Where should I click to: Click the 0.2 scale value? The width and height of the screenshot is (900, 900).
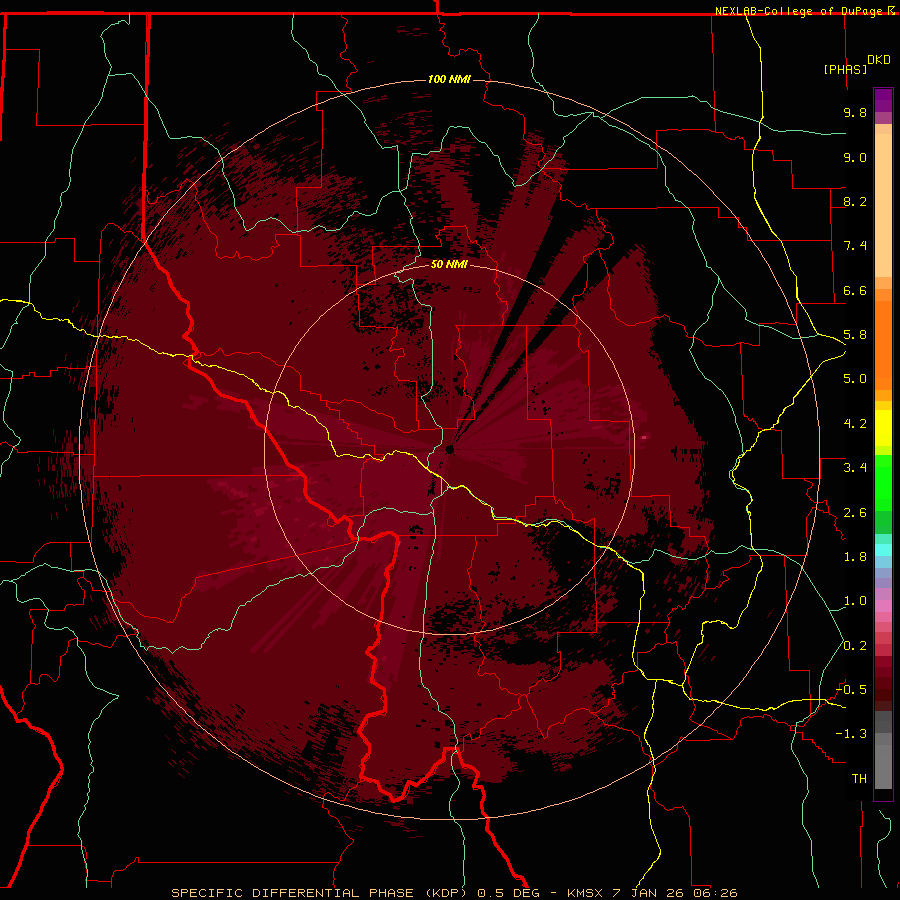pyautogui.click(x=855, y=646)
